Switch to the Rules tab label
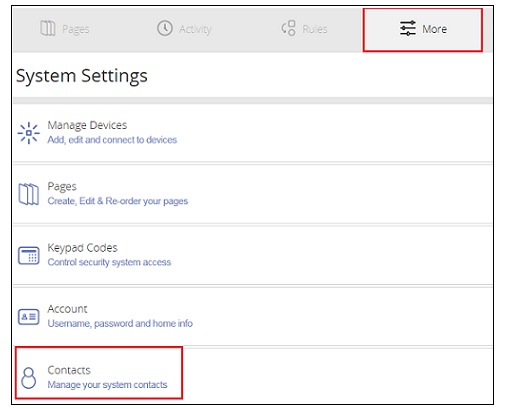 tap(315, 29)
